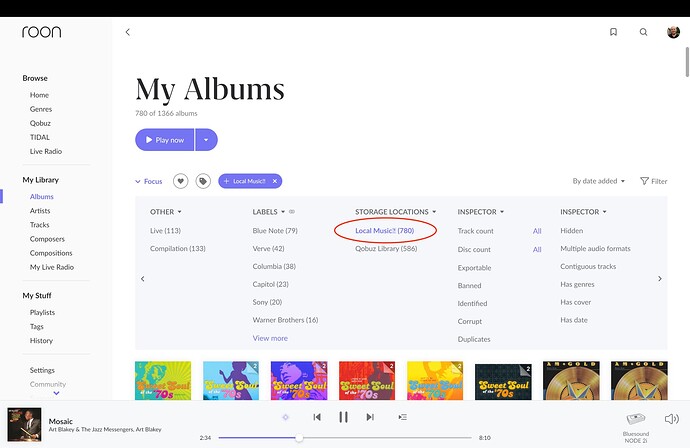The width and height of the screenshot is (690, 448).
Task: Open Qobuz in sidebar
Action: (40, 123)
